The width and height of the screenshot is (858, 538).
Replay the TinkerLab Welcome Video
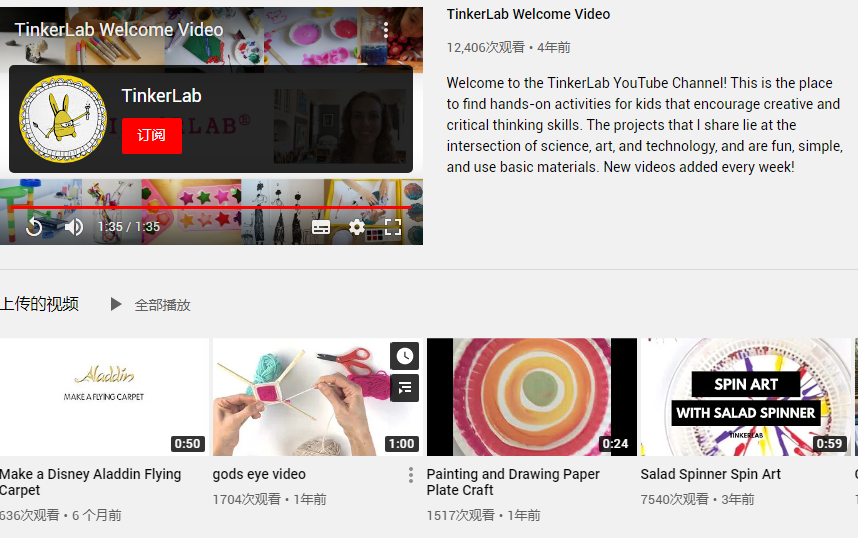pyautogui.click(x=34, y=227)
